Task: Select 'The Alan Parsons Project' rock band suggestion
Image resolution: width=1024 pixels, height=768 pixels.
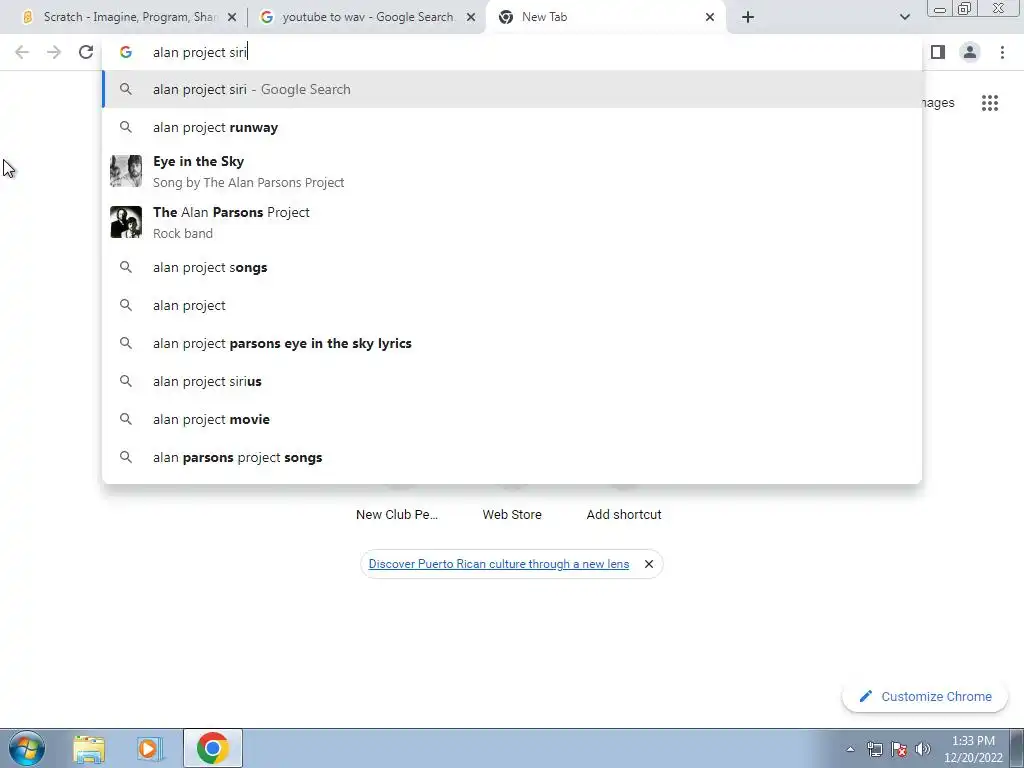Action: click(x=513, y=222)
